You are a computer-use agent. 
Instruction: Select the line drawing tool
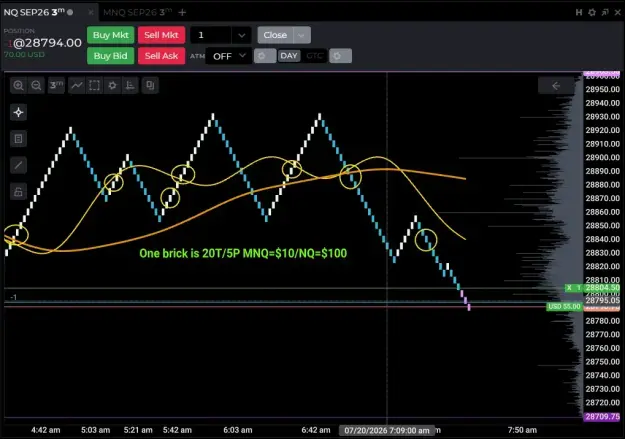pos(18,165)
